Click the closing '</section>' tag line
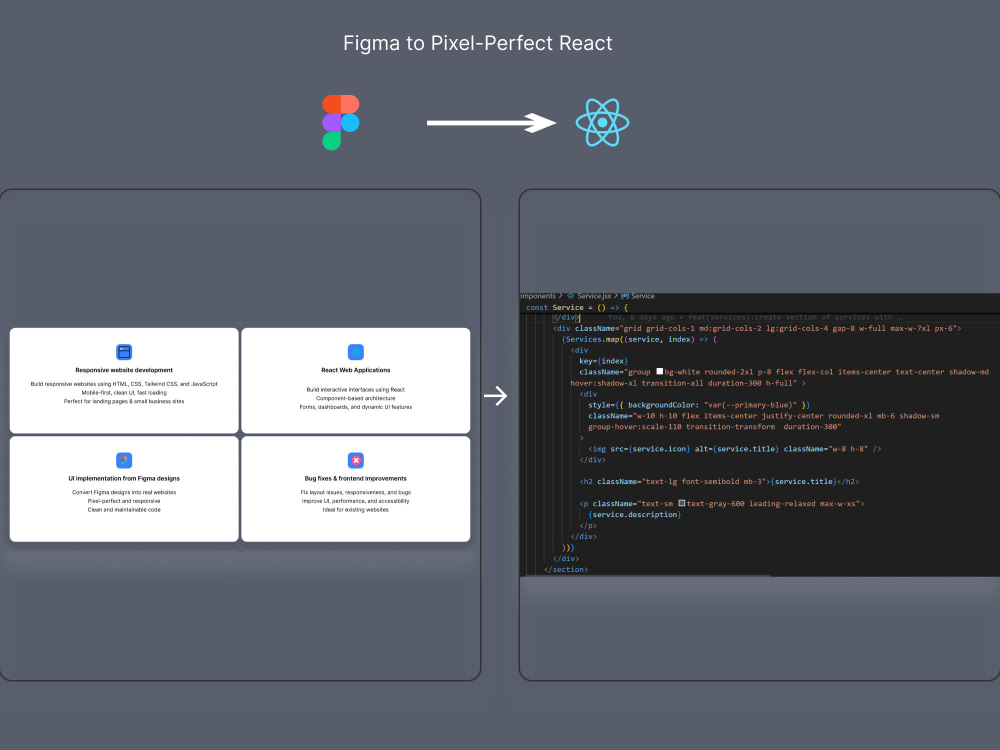The image size is (1000, 750). [566, 570]
